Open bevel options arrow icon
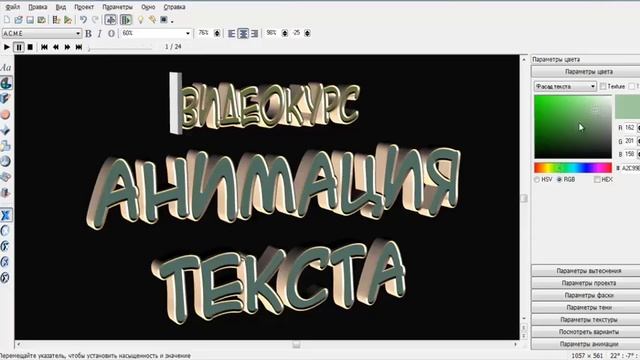 [5, 130]
